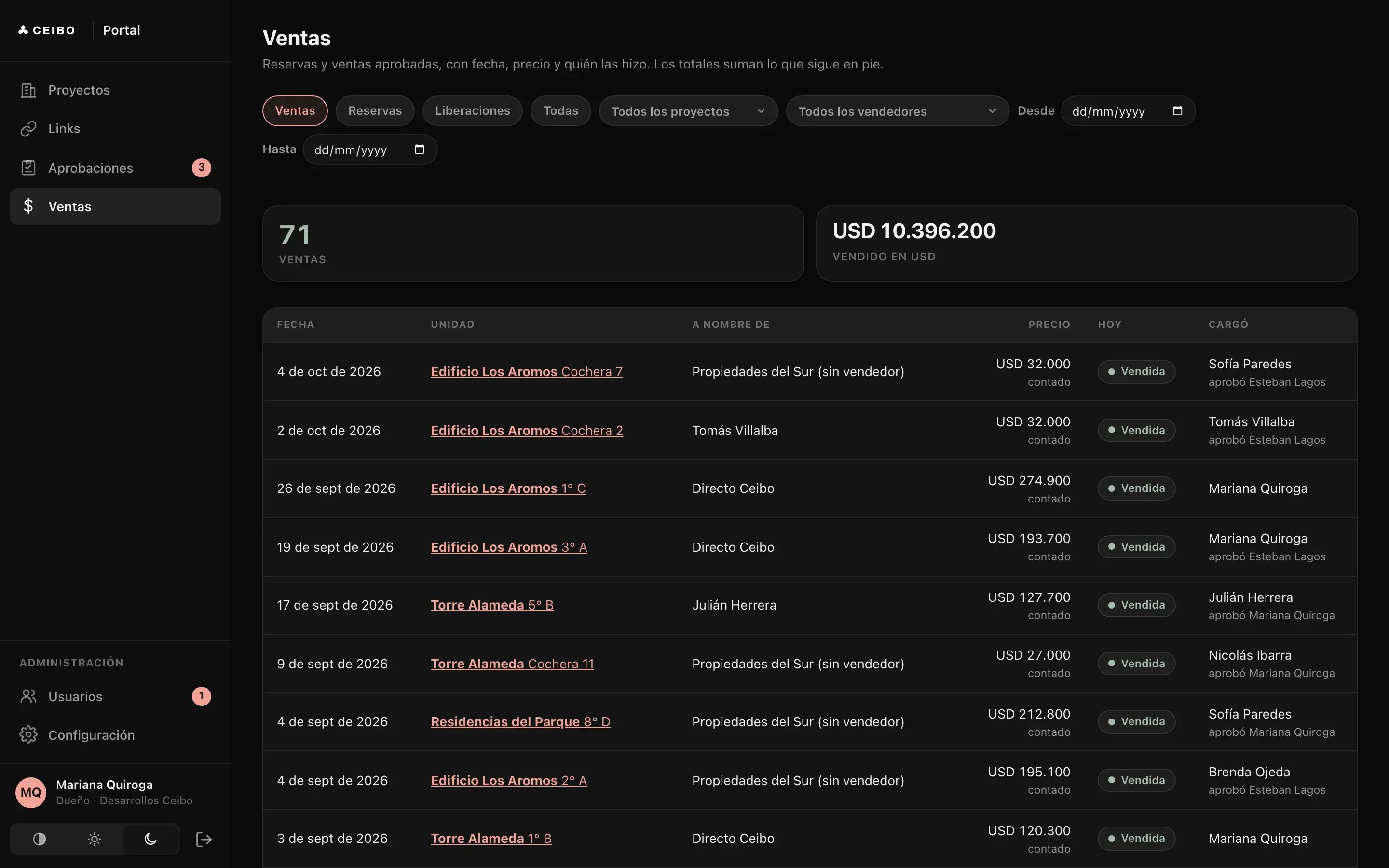This screenshot has width=1389, height=868.
Task: Click the 71 Ventas summary card
Action: [x=532, y=244]
